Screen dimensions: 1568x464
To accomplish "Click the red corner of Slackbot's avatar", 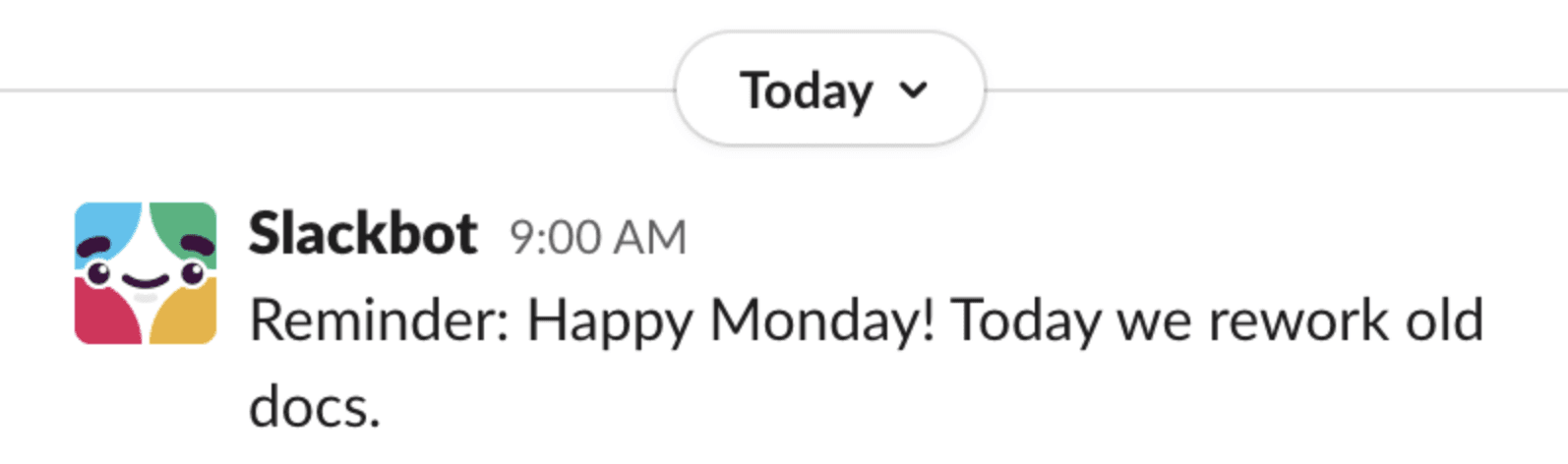I will (98, 319).
